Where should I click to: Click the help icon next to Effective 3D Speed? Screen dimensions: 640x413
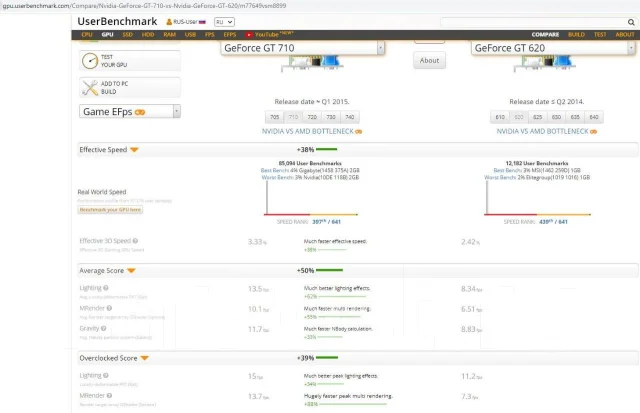[x=135, y=241]
